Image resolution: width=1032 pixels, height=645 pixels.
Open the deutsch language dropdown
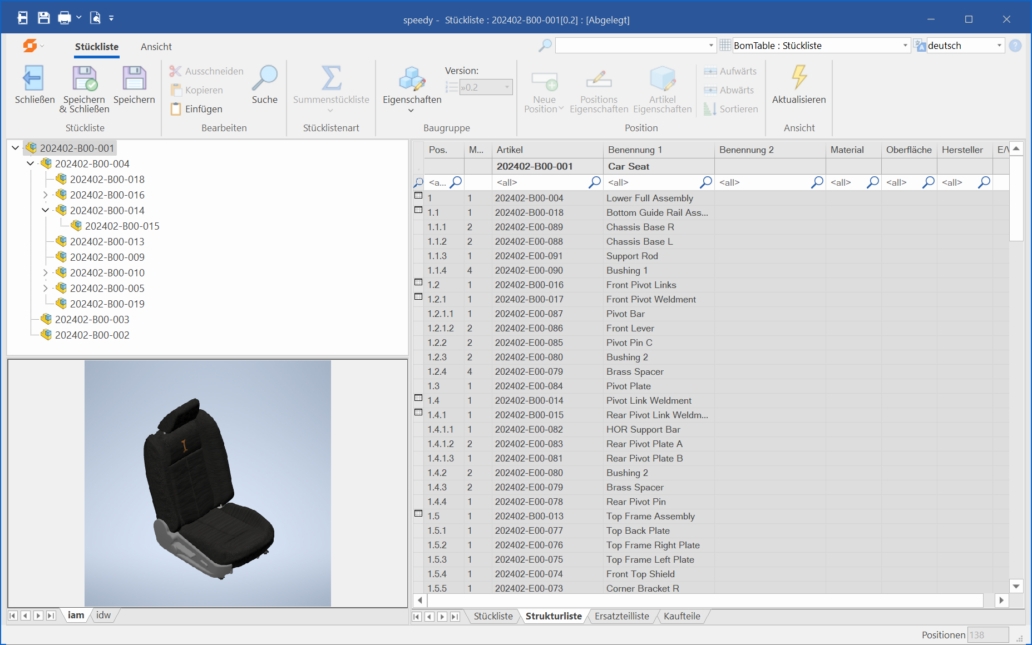(x=999, y=46)
